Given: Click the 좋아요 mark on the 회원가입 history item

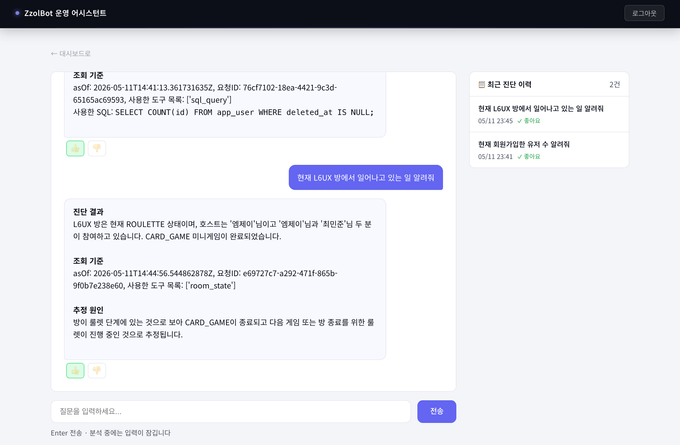Looking at the screenshot, I should click(x=529, y=157).
